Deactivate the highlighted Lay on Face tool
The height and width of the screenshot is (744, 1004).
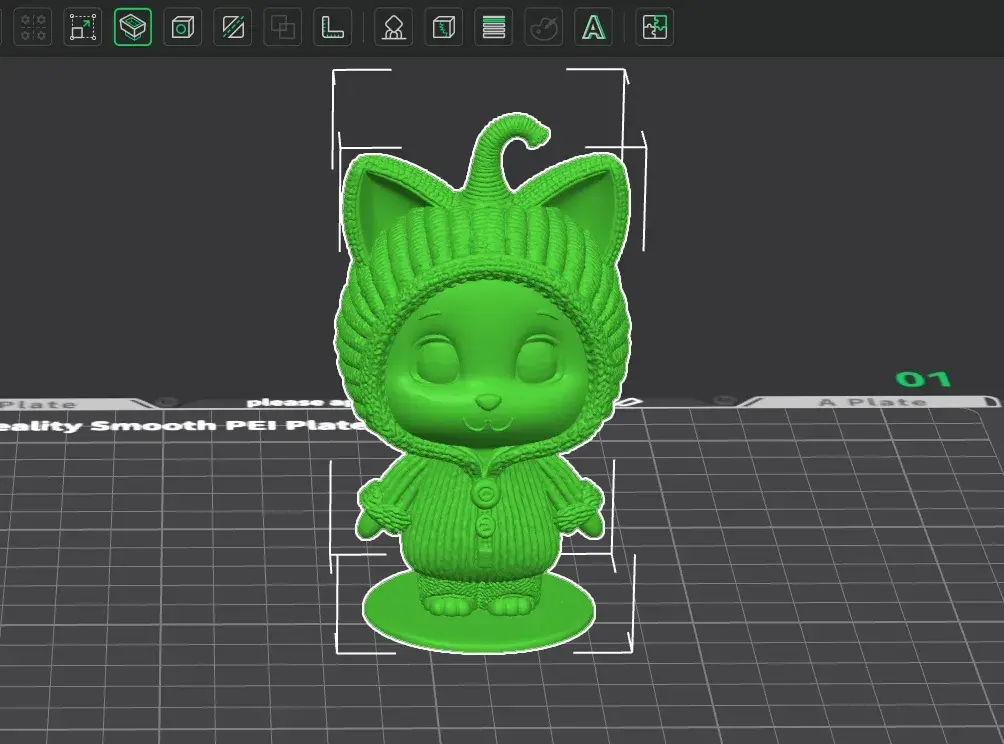pos(133,28)
